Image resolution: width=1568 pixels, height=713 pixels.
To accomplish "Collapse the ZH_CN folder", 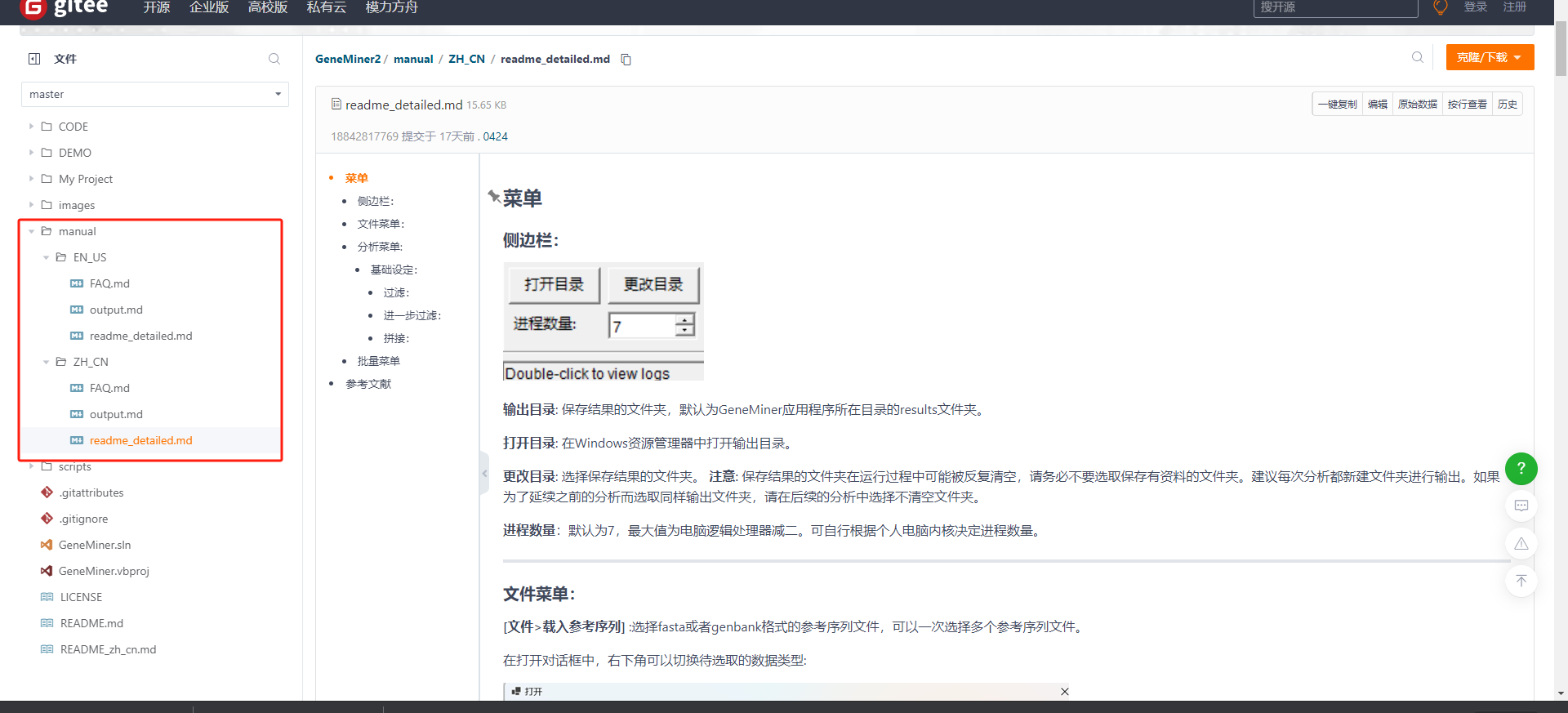I will [46, 362].
